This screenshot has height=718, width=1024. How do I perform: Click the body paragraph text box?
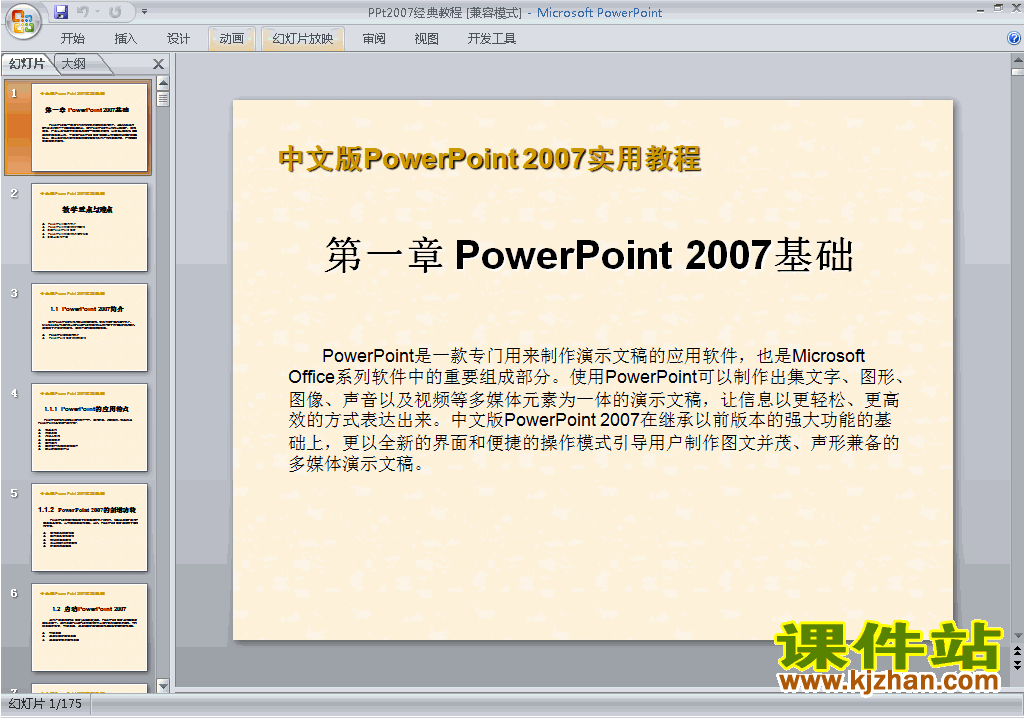tap(596, 410)
